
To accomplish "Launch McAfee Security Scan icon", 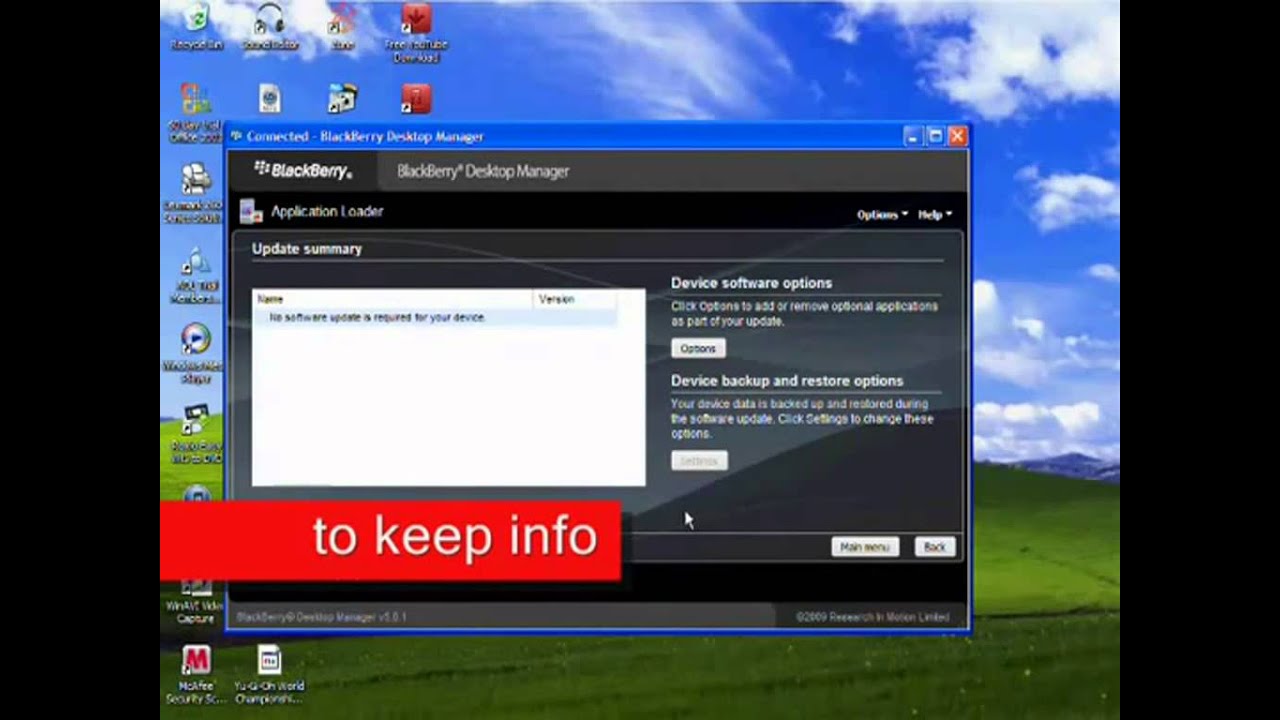I will (x=196, y=675).
